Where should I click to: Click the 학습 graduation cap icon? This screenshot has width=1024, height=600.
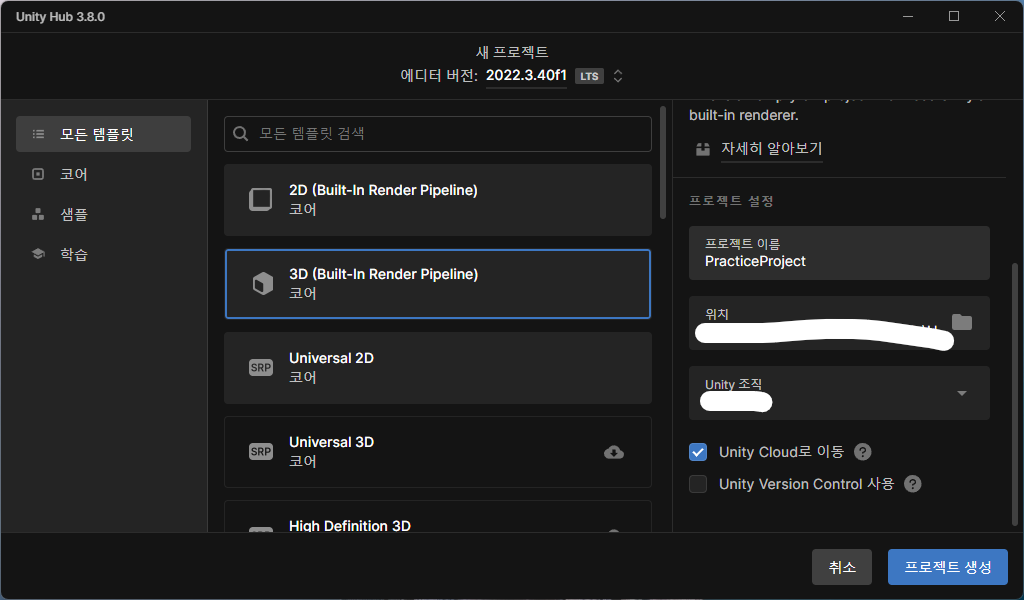pos(39,254)
